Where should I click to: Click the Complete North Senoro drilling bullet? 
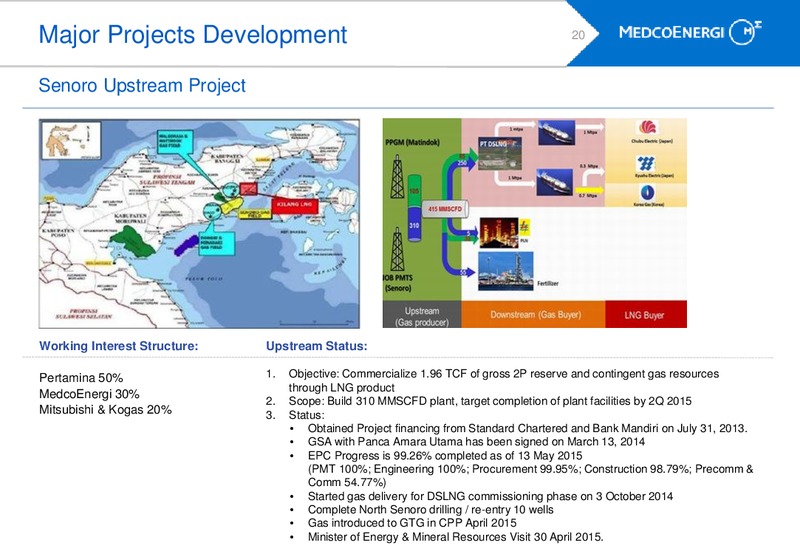click(431, 510)
